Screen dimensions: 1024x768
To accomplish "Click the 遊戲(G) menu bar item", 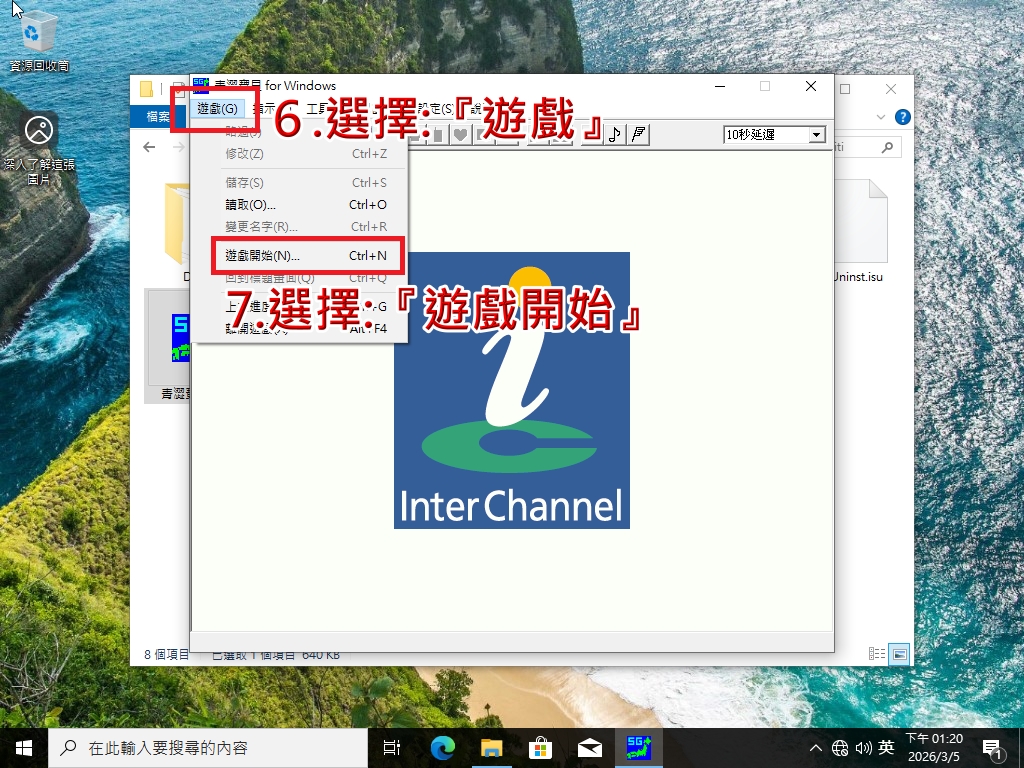I will 217,108.
